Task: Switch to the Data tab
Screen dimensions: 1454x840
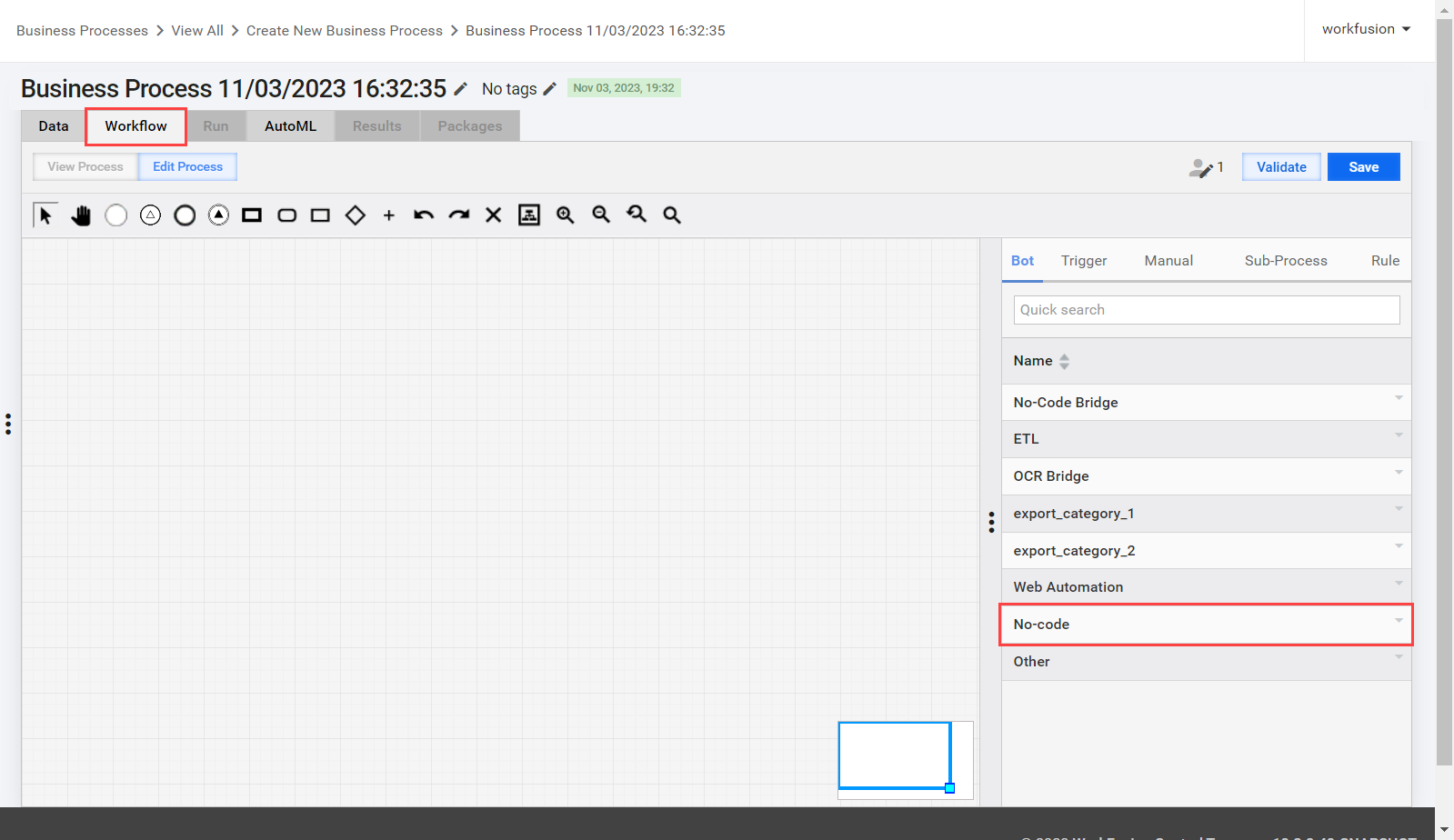Action: pyautogui.click(x=54, y=126)
